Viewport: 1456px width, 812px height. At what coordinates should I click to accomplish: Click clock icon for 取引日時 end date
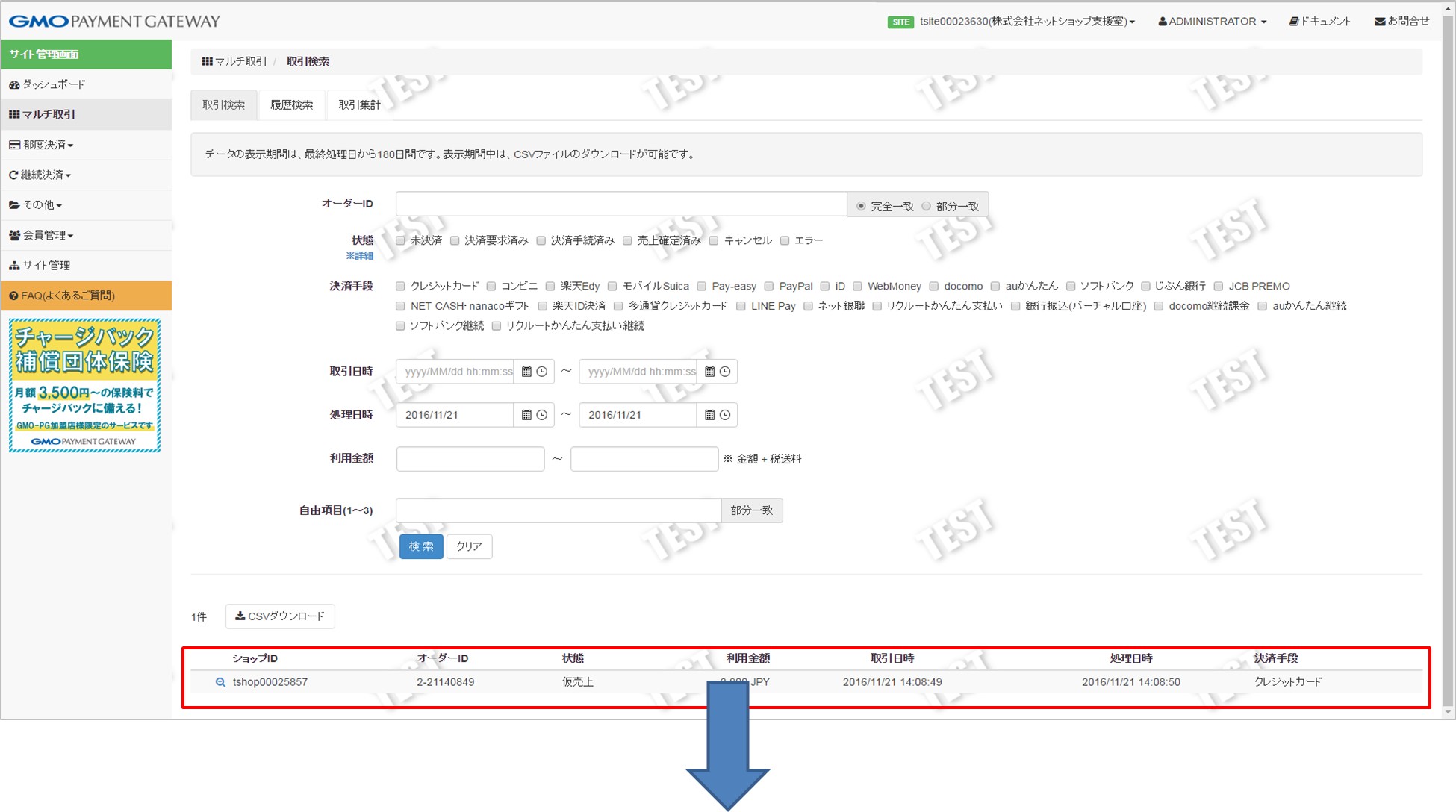pyautogui.click(x=725, y=372)
